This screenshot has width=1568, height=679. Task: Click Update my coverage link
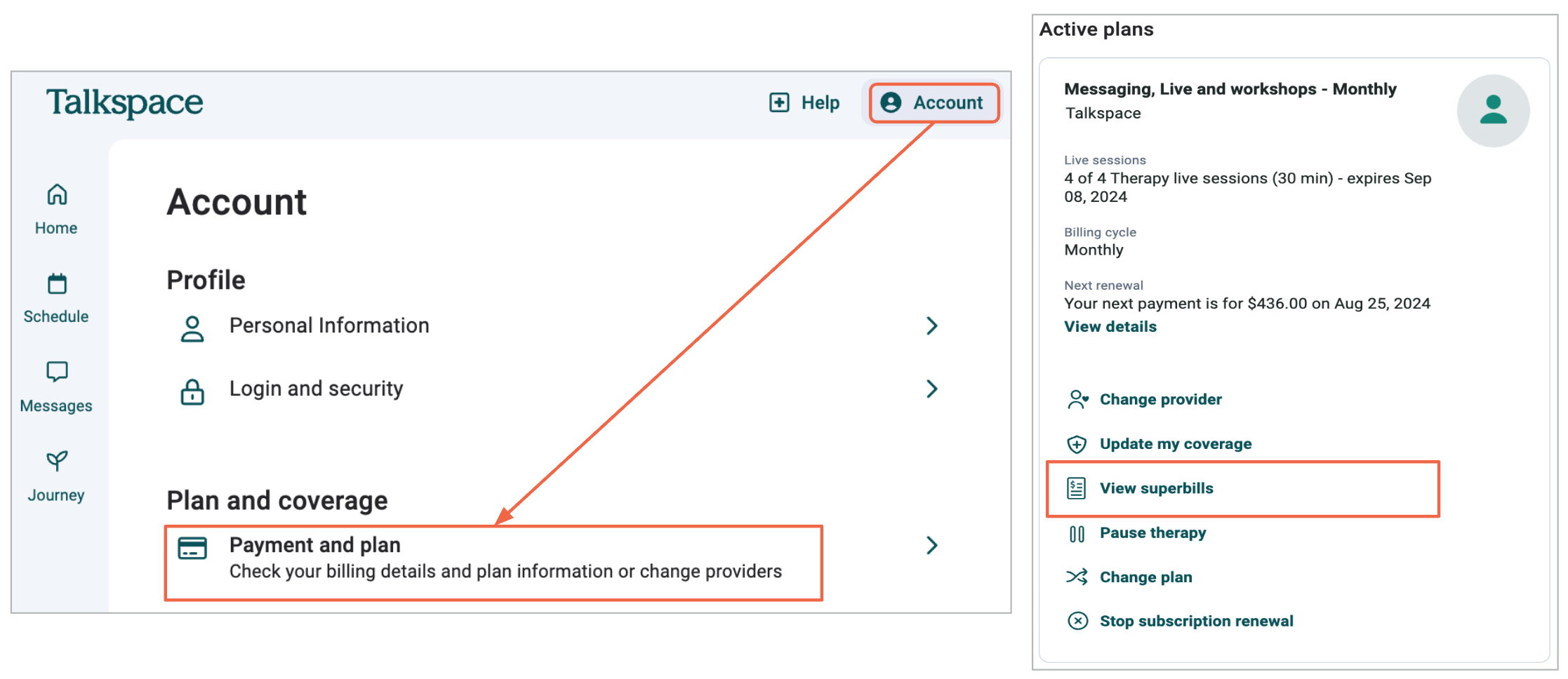pyautogui.click(x=1175, y=444)
